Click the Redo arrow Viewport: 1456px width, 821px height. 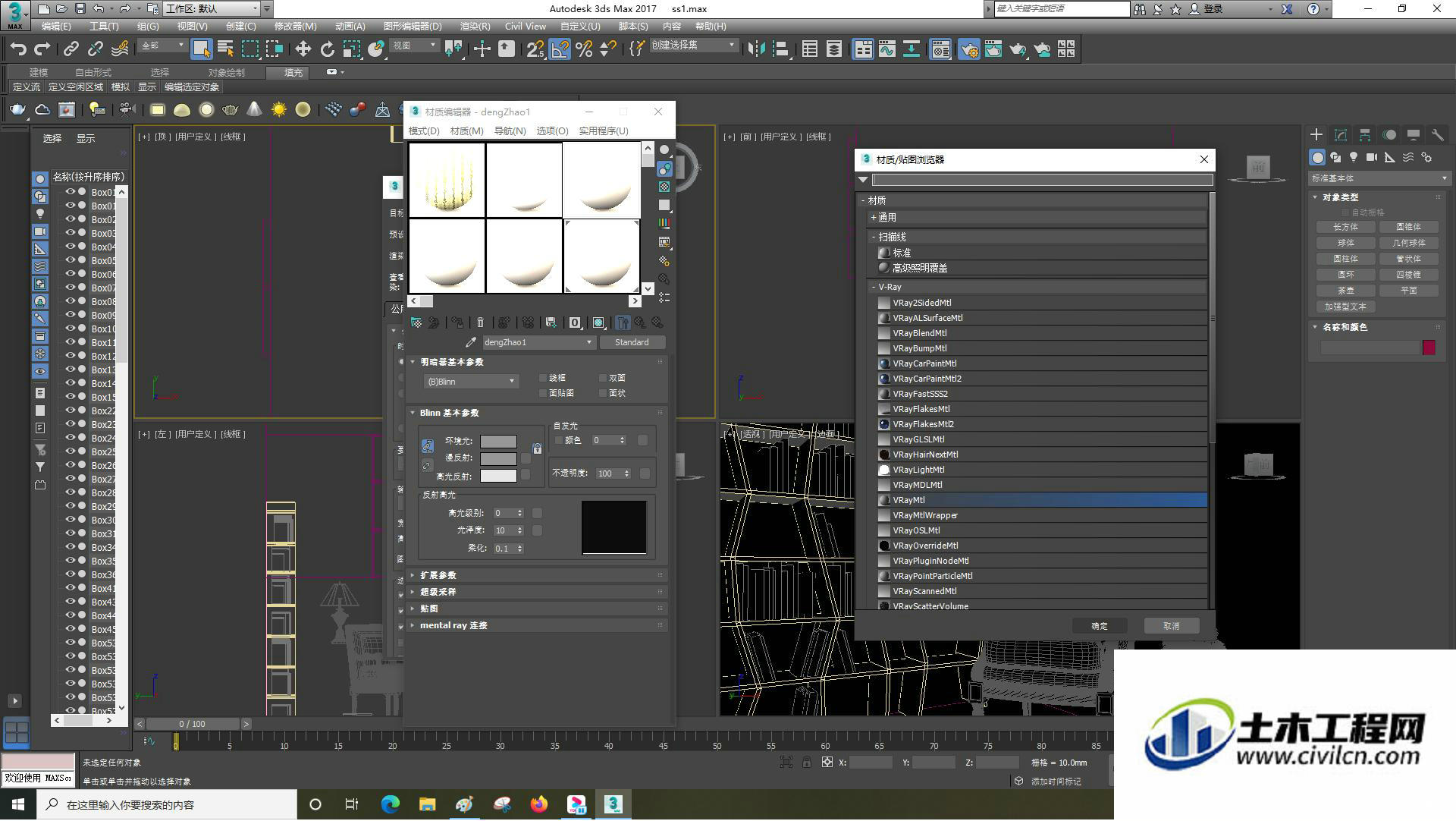42,49
